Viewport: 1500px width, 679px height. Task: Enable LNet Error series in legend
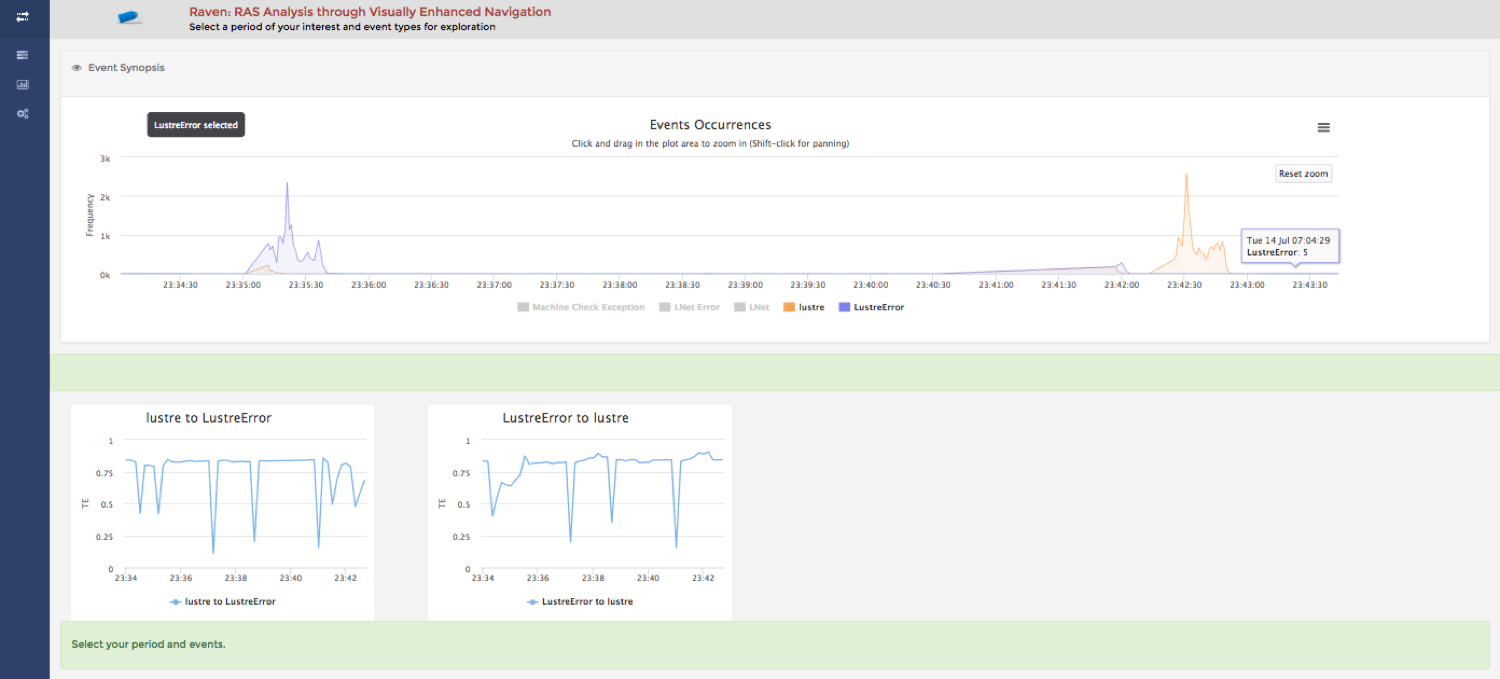[695, 307]
